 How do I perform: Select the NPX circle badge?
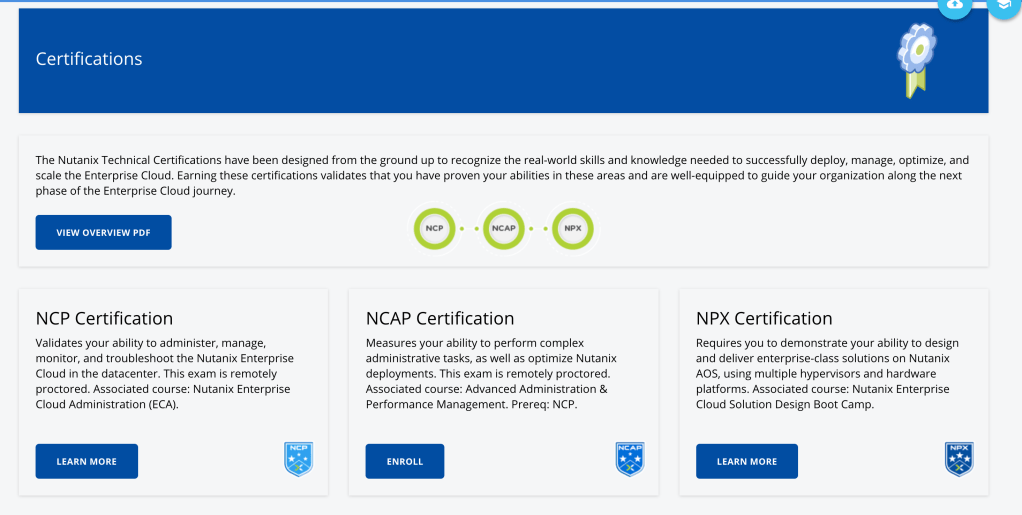click(573, 228)
